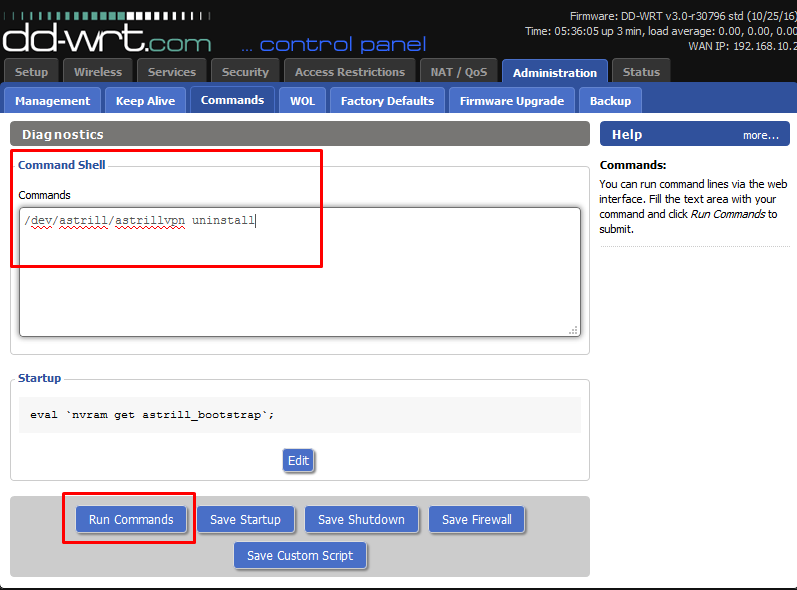Go to the Security tab
The height and width of the screenshot is (590, 797).
click(x=245, y=72)
